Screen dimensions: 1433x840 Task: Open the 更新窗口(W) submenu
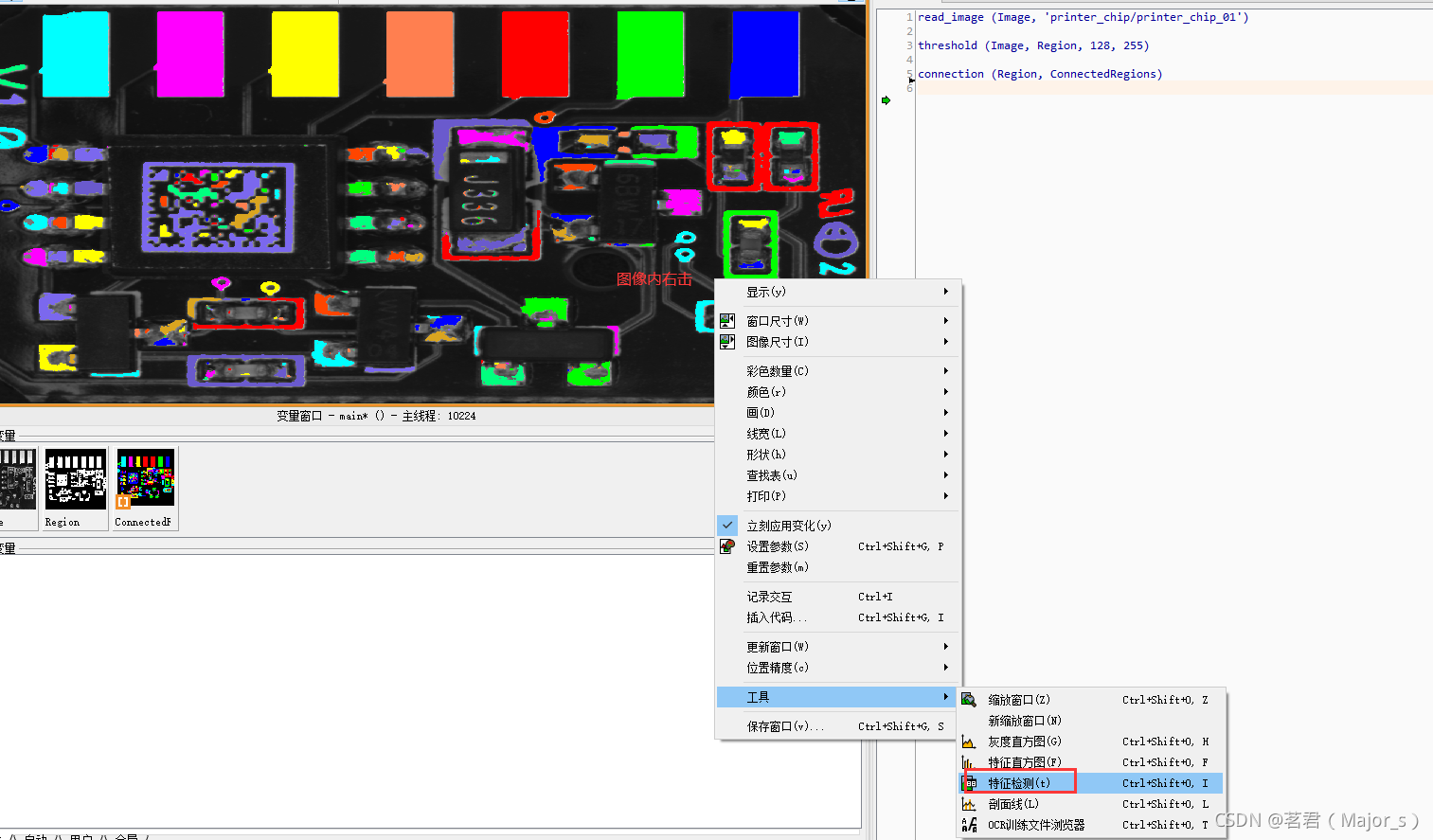(x=838, y=647)
